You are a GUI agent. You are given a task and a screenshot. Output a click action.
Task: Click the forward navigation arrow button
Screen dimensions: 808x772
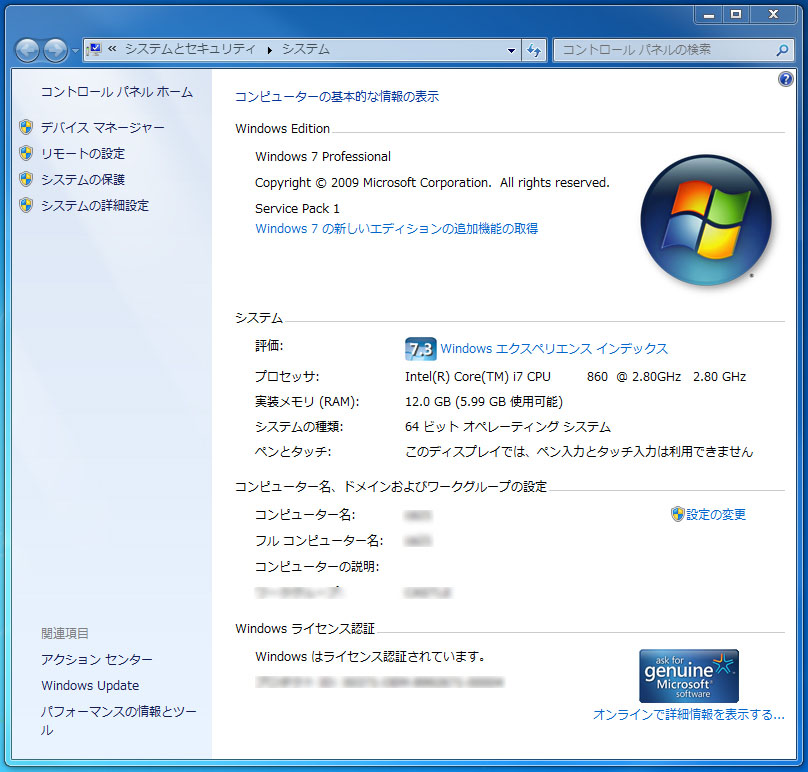55,50
